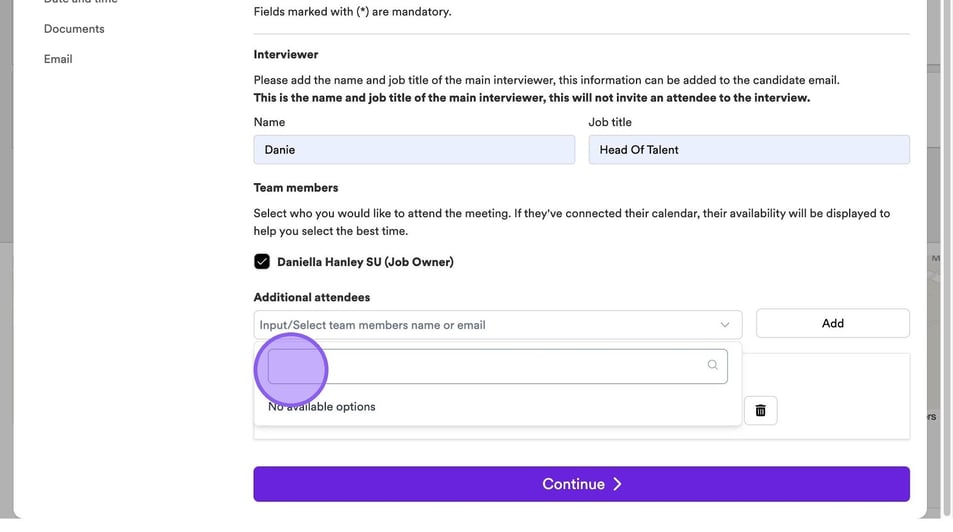Click the 'No available options' message
Screen dimensions: 953x532
coord(322,407)
